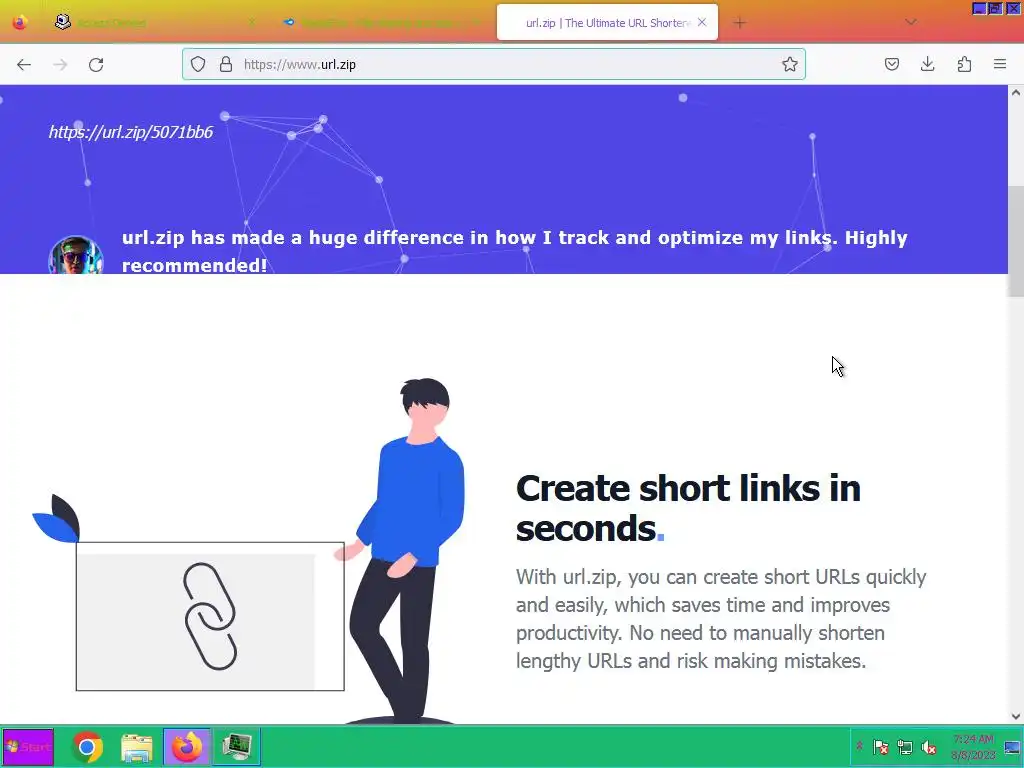Image resolution: width=1024 pixels, height=768 pixels.
Task: Open the network status tray icon
Action: [x=904, y=746]
